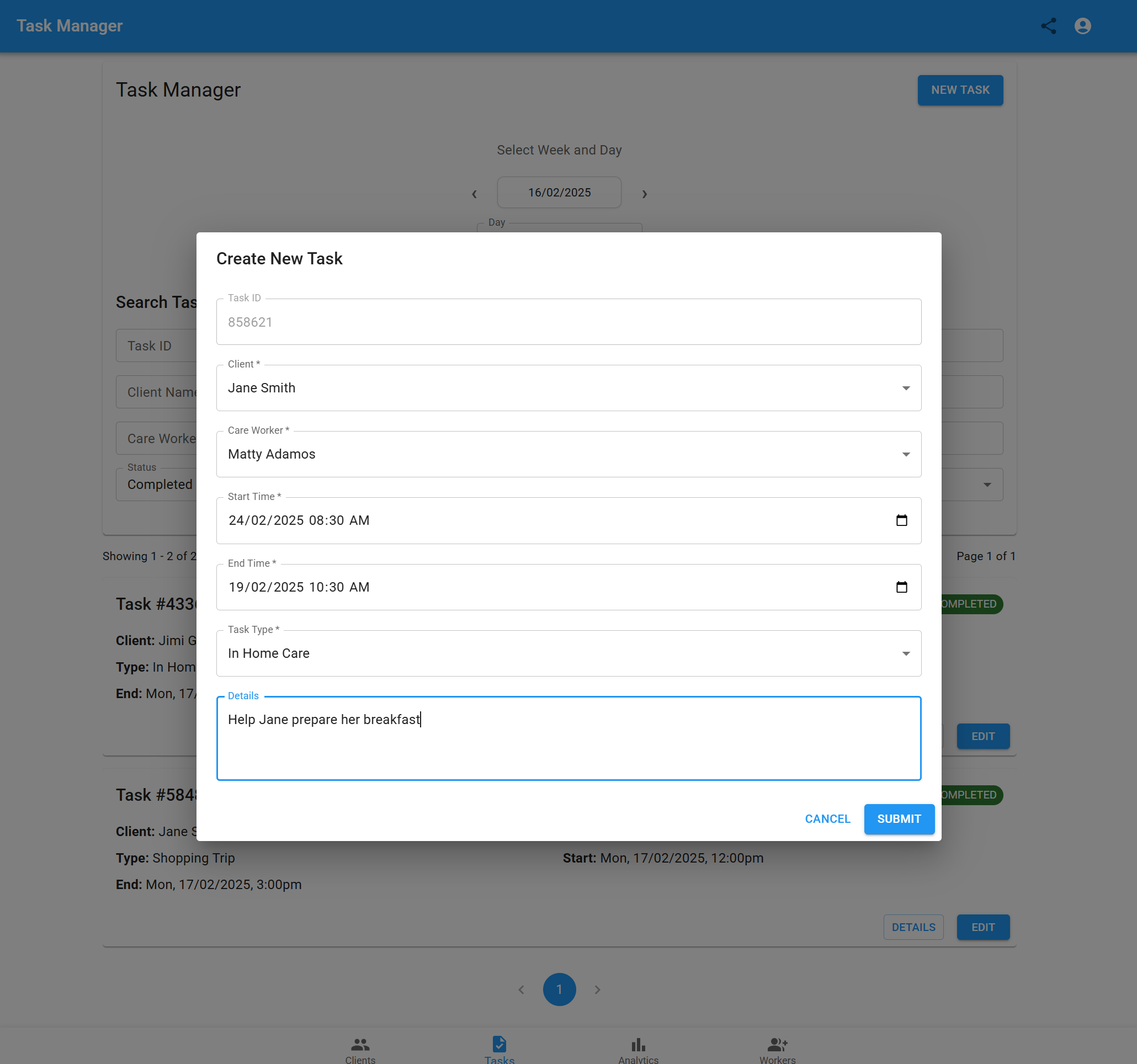
Task: Click the Select Week and Day label
Action: pyautogui.click(x=559, y=150)
